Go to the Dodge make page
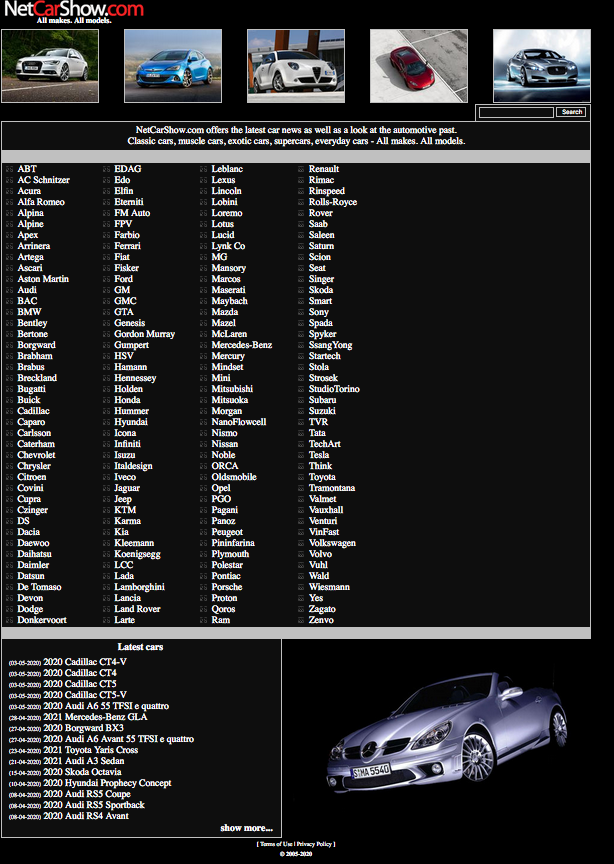The height and width of the screenshot is (864, 614). tap(30, 609)
